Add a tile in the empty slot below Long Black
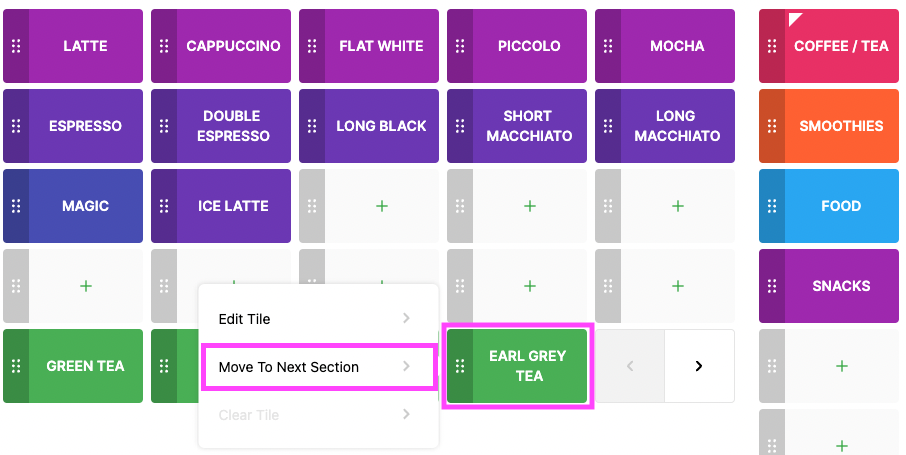906x455 pixels. pyautogui.click(x=382, y=206)
